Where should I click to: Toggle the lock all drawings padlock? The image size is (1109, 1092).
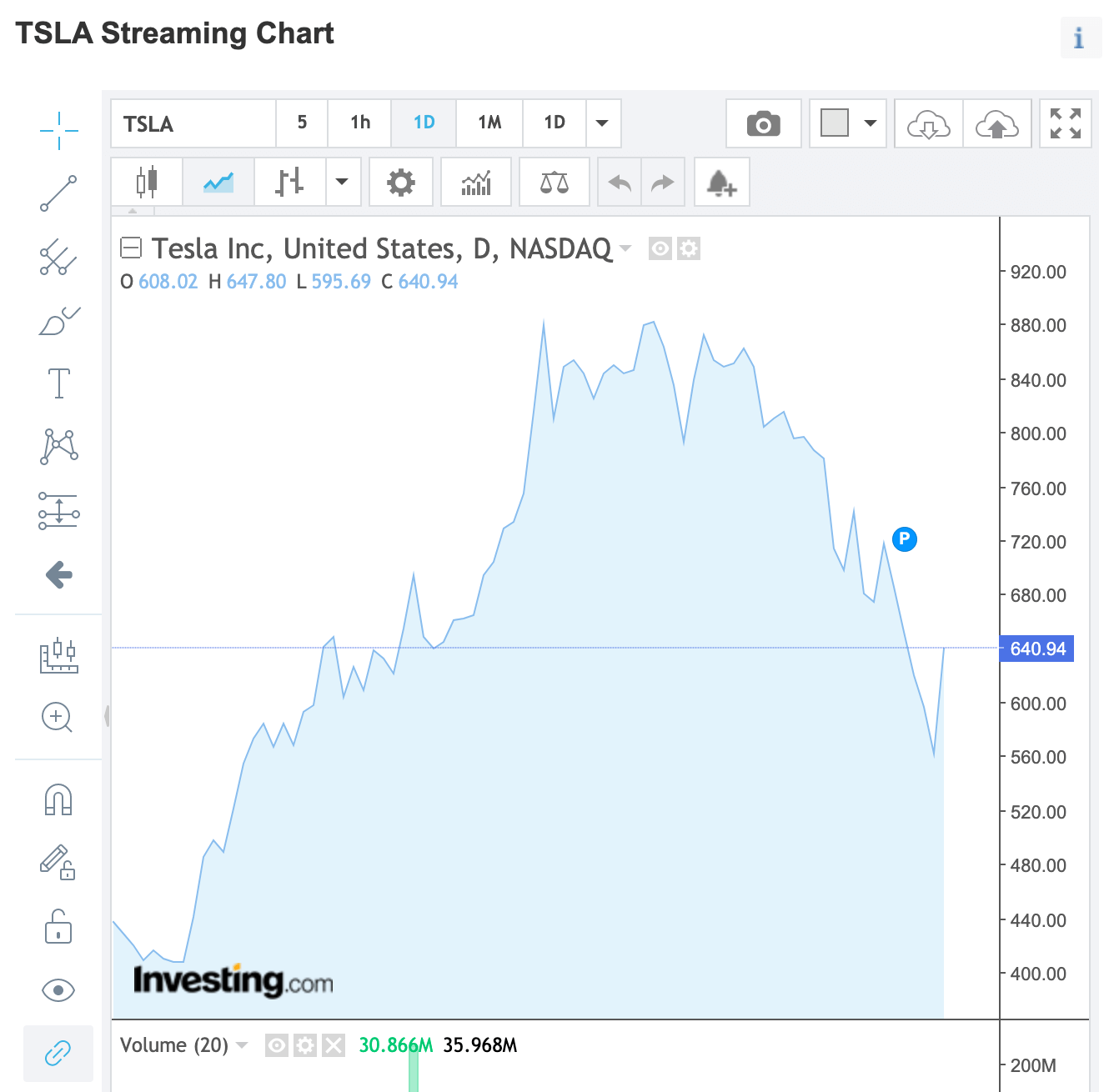tap(58, 926)
